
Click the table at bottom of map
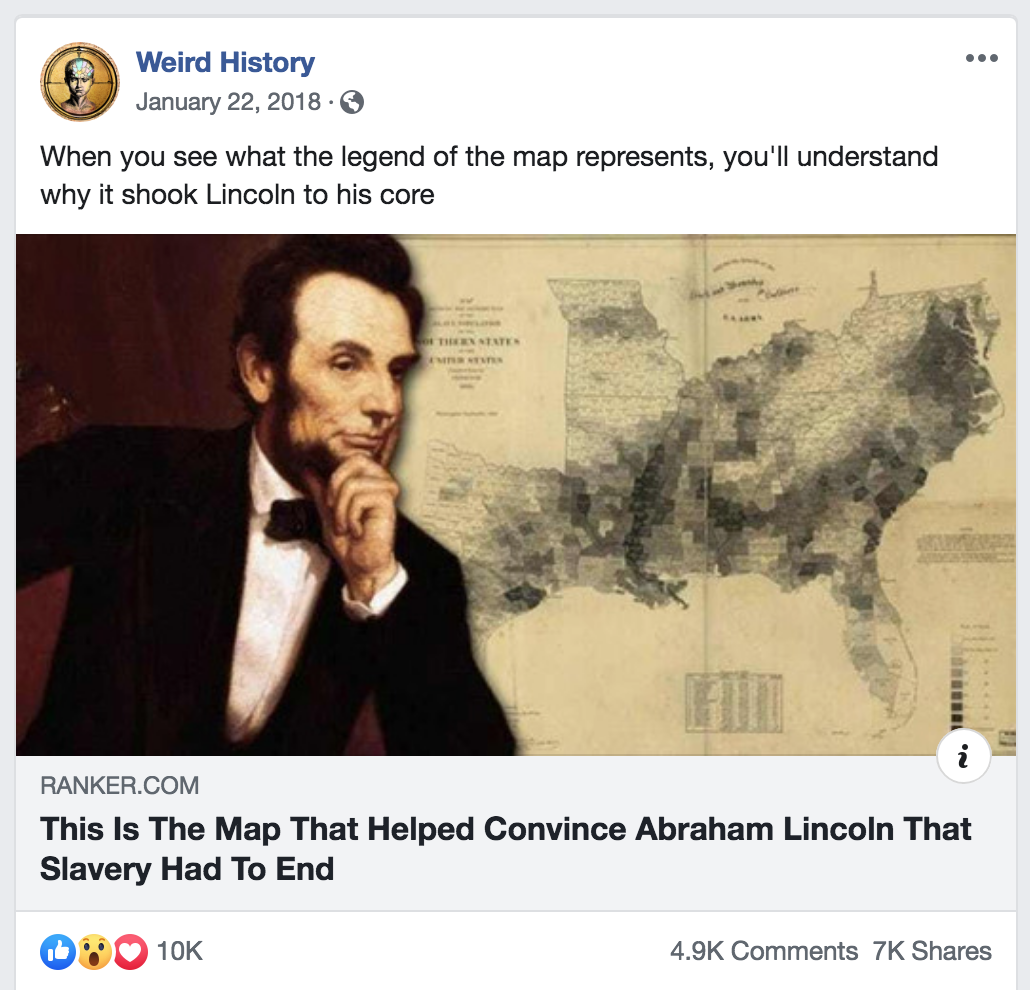[734, 702]
